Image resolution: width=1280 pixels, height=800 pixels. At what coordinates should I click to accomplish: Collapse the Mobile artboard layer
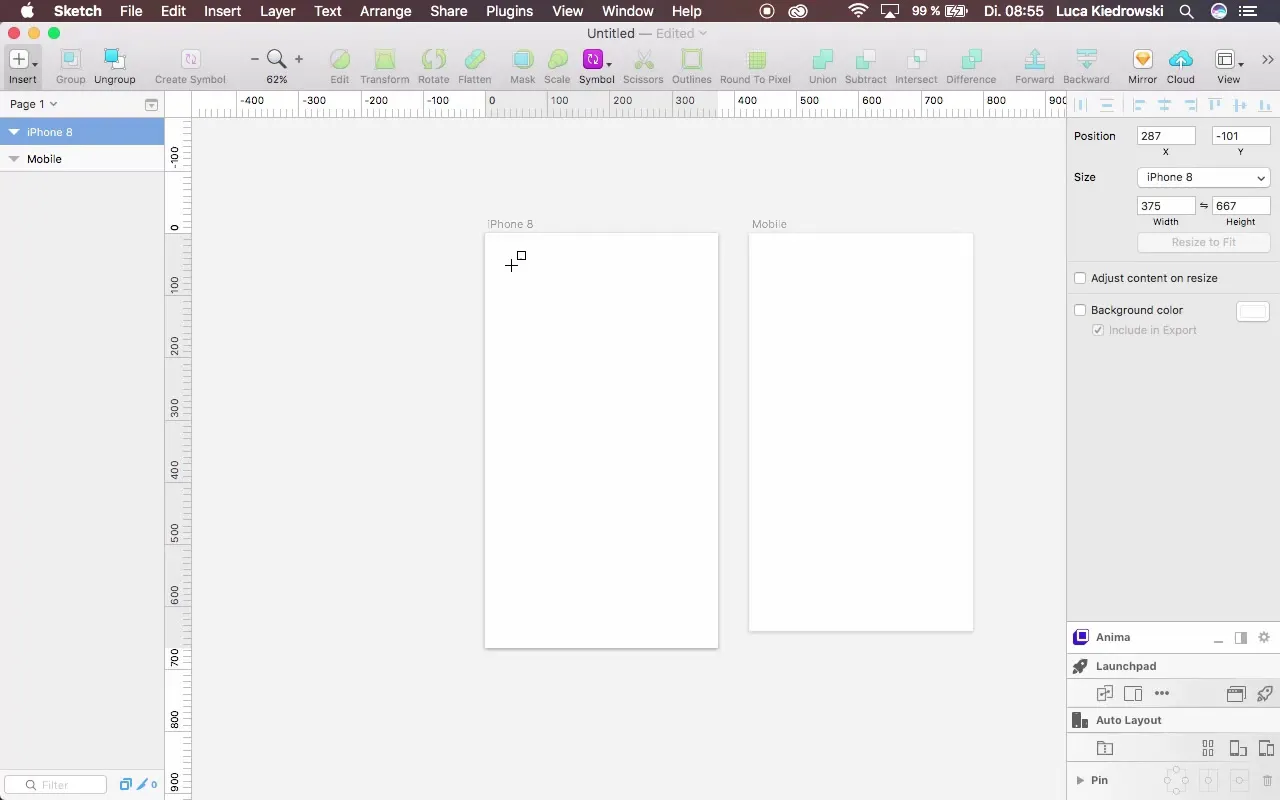[14, 159]
